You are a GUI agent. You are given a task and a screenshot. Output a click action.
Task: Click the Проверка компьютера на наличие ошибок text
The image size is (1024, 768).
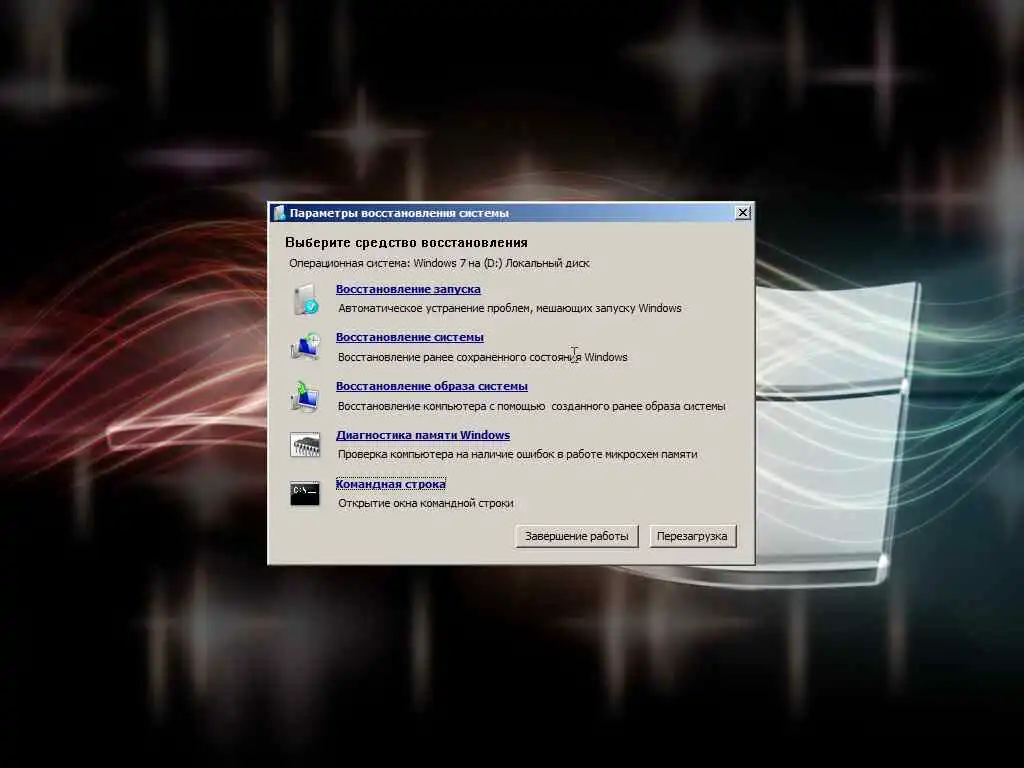(x=517, y=455)
